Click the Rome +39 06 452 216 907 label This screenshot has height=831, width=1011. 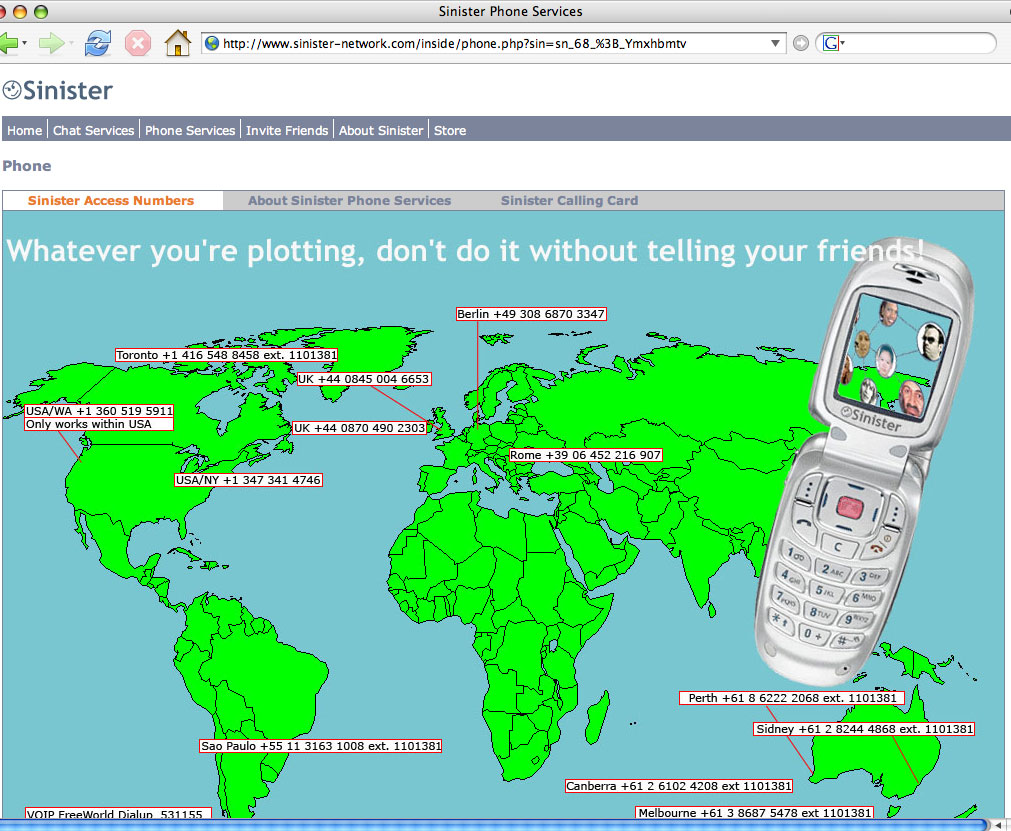tap(585, 455)
